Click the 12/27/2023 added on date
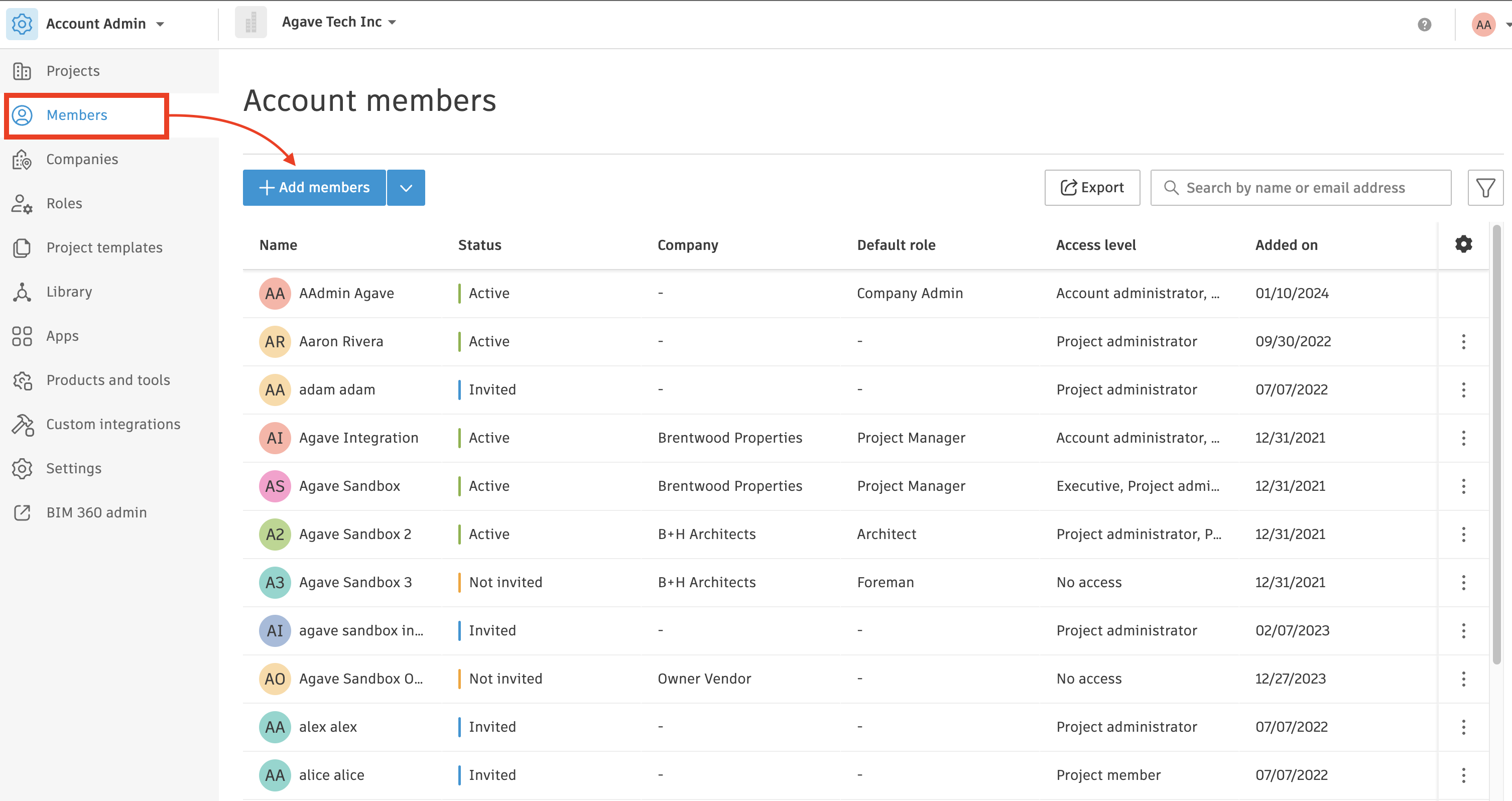1512x801 pixels. 1290,679
